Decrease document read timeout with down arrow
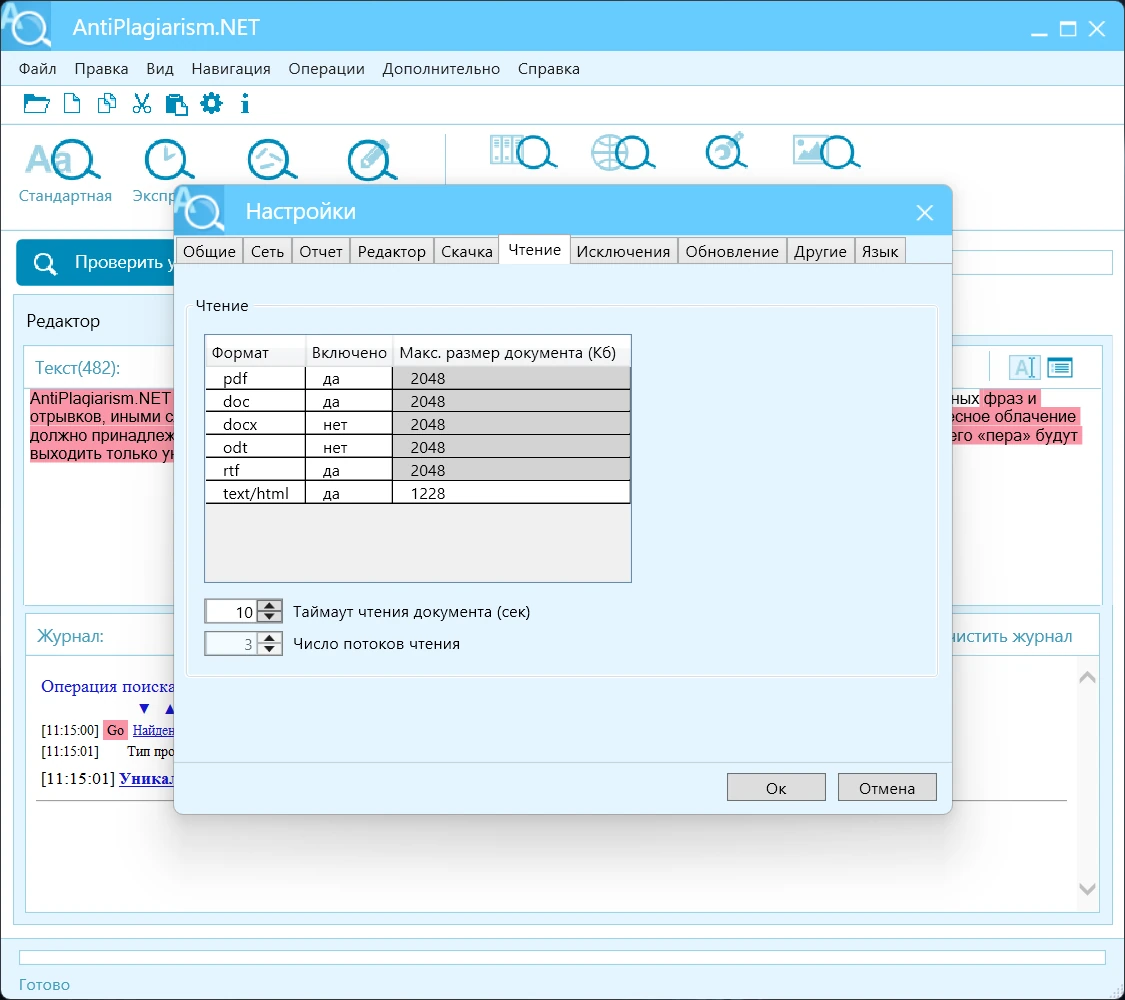Image resolution: width=1125 pixels, height=1000 pixels. click(269, 617)
